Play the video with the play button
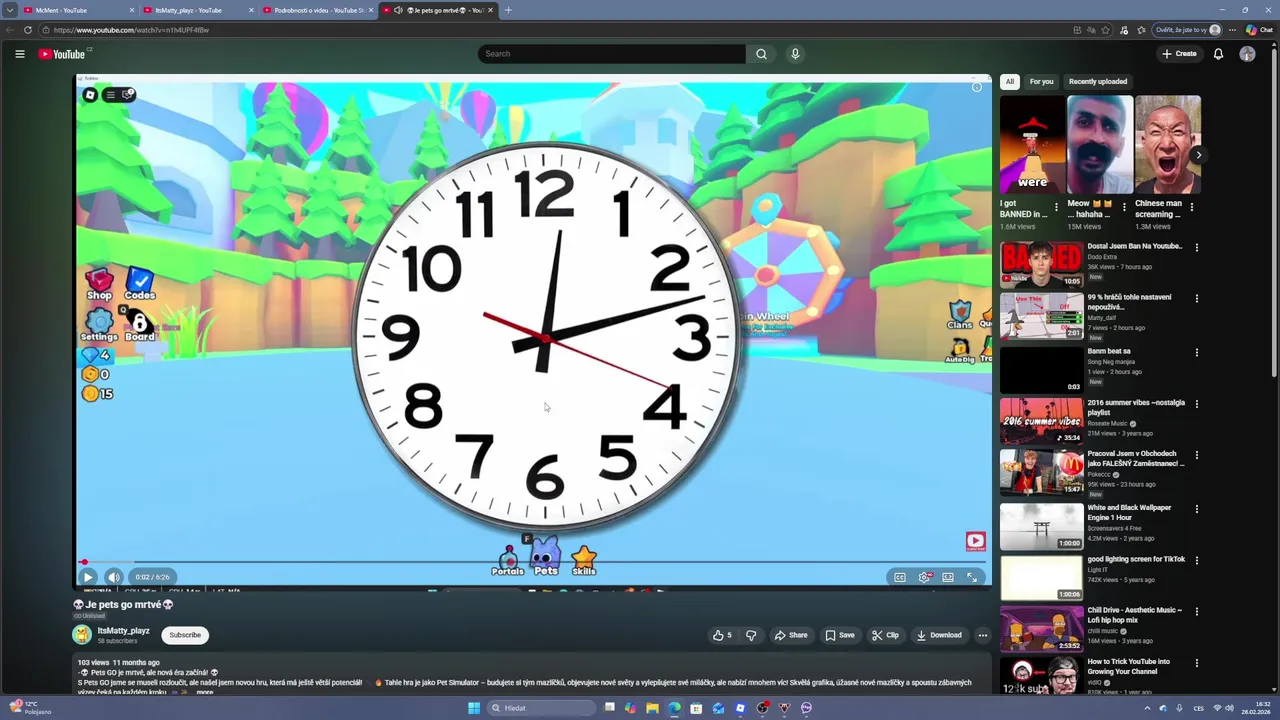The image size is (1280, 720). click(87, 577)
